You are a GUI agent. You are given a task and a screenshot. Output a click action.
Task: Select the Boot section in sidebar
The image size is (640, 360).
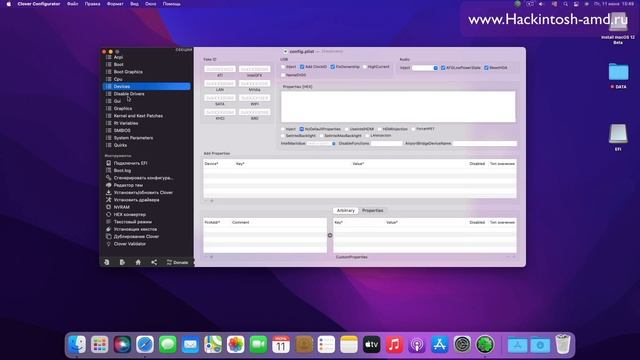coord(118,64)
